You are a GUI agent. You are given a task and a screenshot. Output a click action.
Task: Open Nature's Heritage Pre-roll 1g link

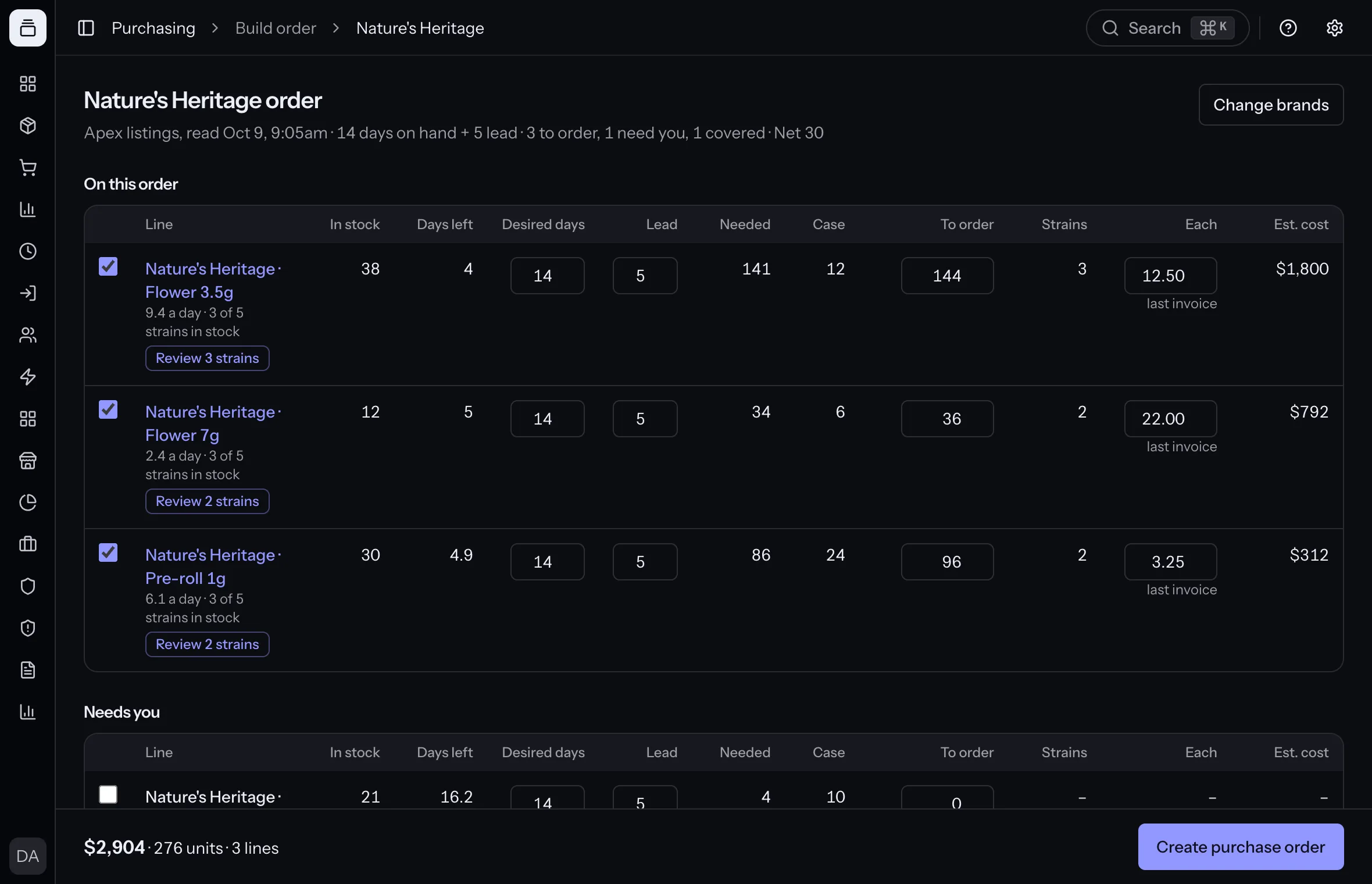(213, 566)
